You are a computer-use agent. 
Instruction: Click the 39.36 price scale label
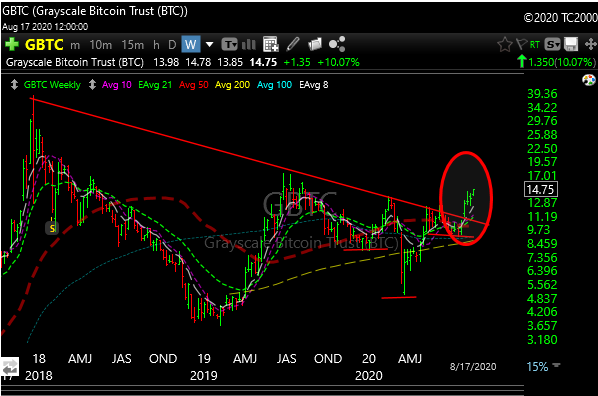(x=542, y=93)
